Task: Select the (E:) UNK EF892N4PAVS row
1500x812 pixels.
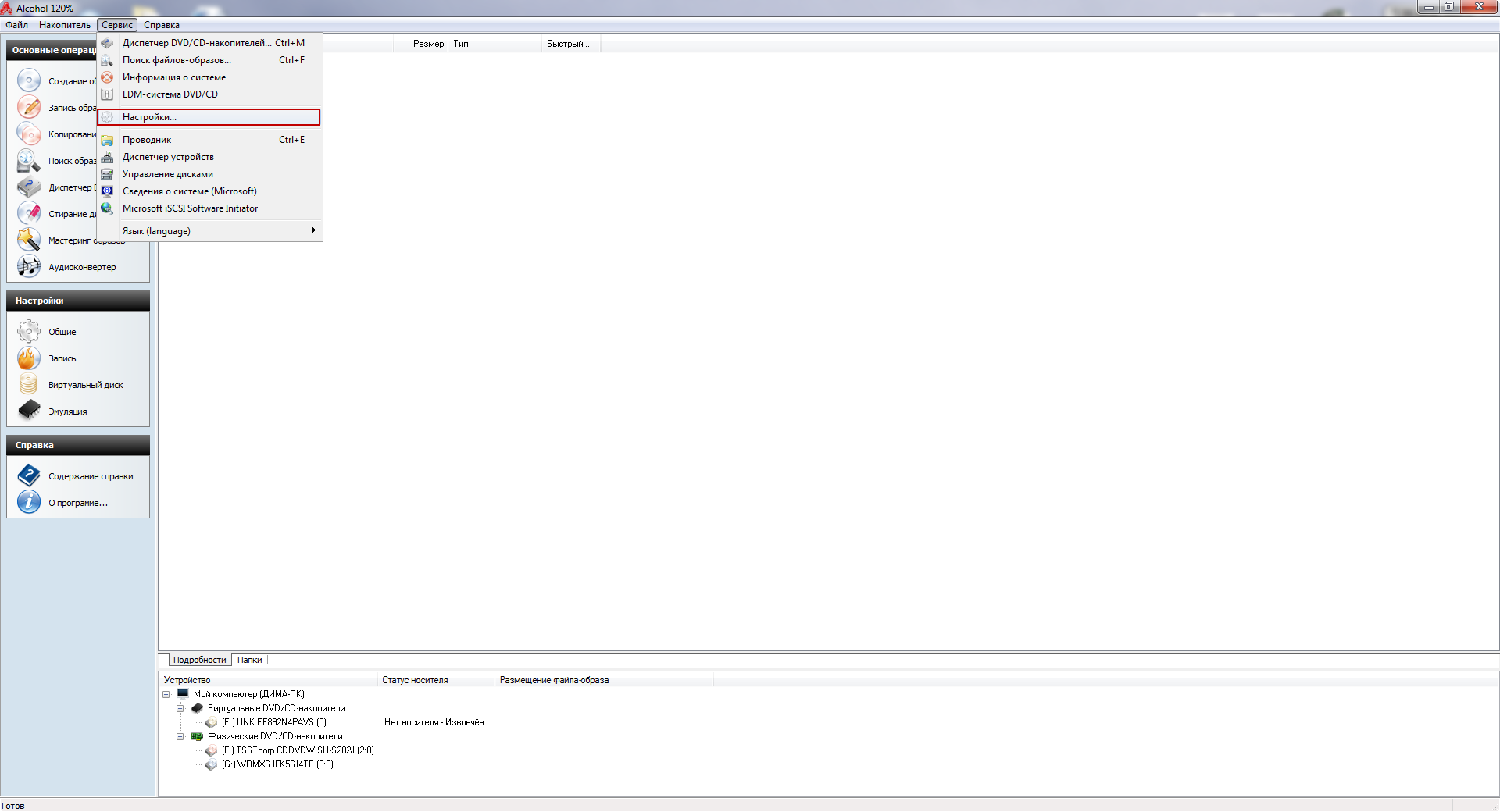Action: point(273,722)
